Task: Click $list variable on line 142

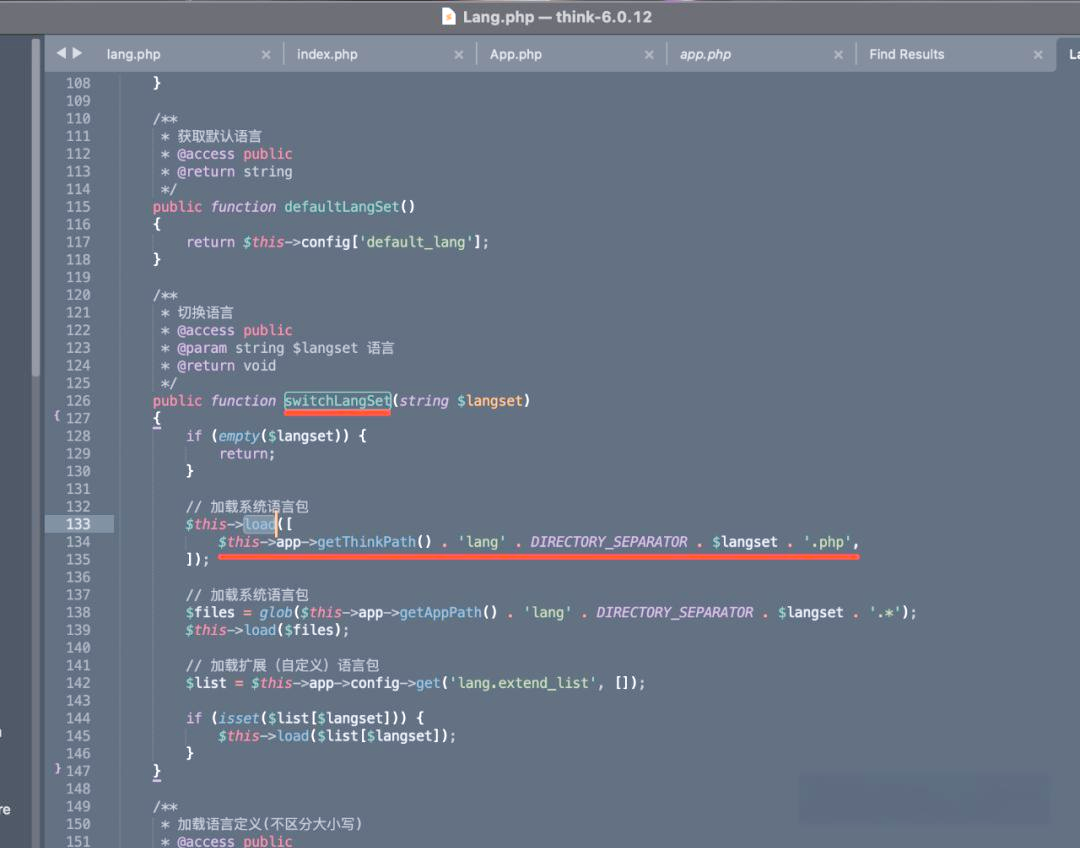Action: pos(205,683)
